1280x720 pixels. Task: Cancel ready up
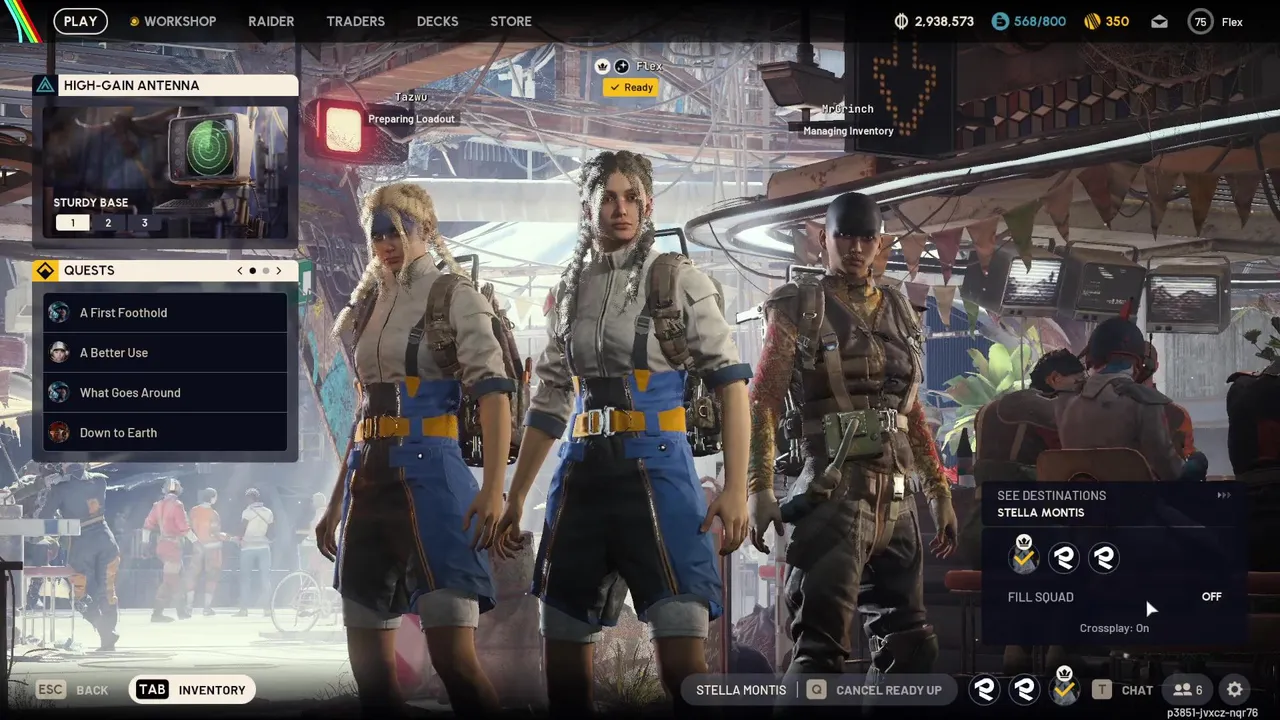(889, 690)
